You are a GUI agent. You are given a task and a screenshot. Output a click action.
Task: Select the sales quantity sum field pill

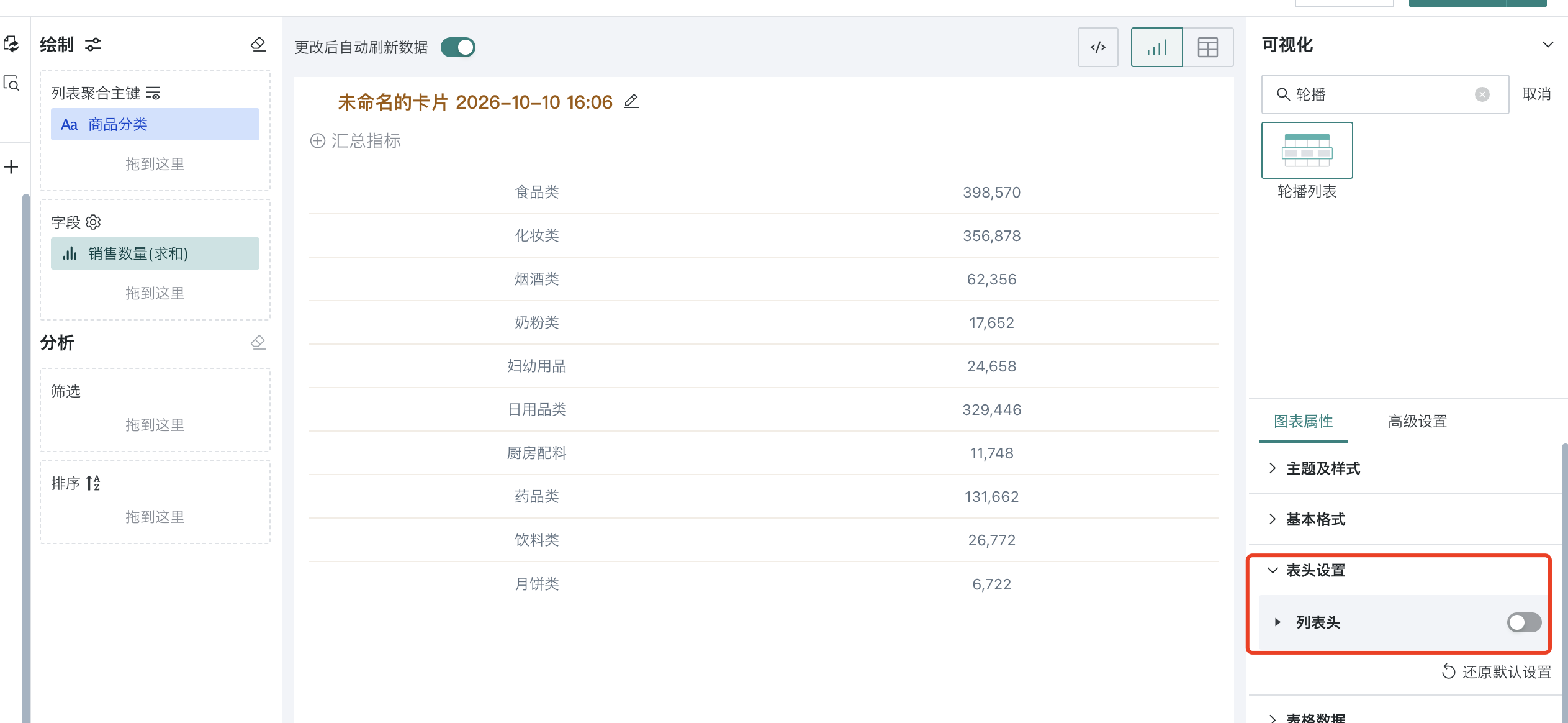coord(155,253)
